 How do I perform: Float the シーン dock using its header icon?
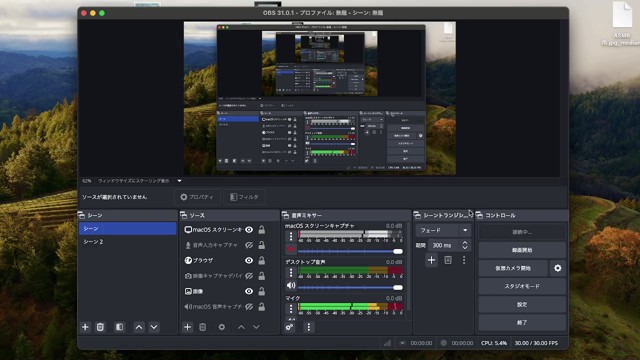[x=81, y=215]
